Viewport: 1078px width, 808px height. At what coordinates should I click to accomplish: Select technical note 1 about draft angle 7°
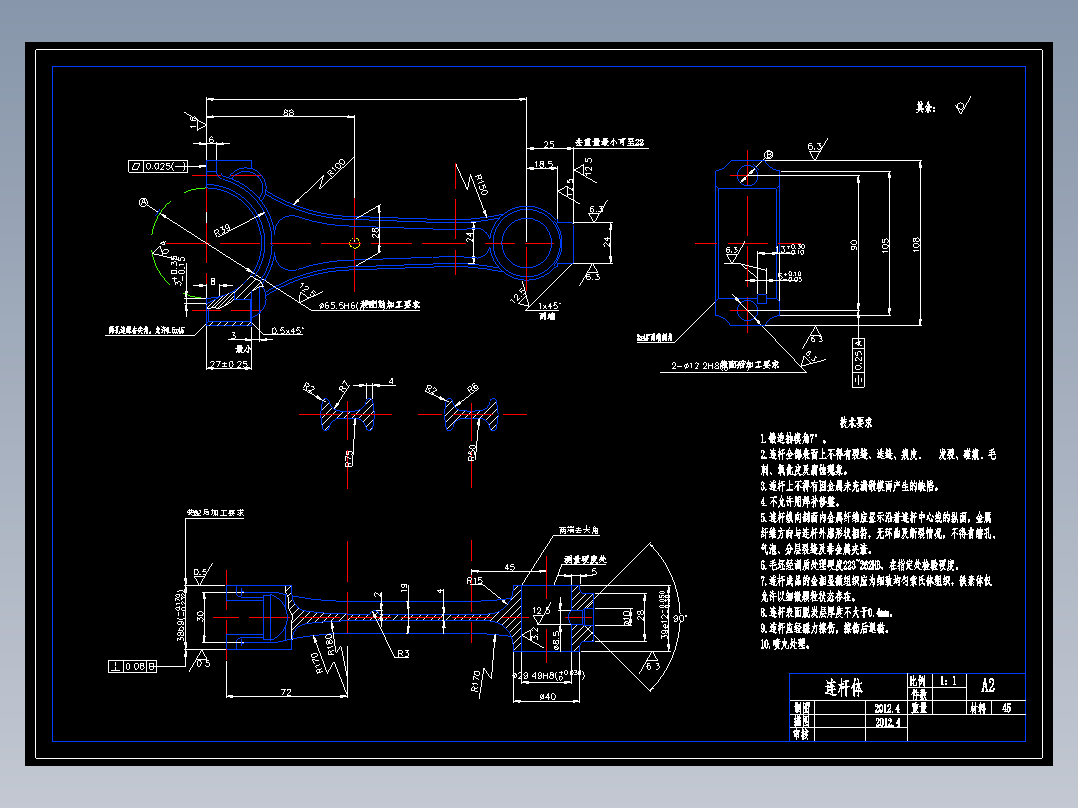(793, 439)
